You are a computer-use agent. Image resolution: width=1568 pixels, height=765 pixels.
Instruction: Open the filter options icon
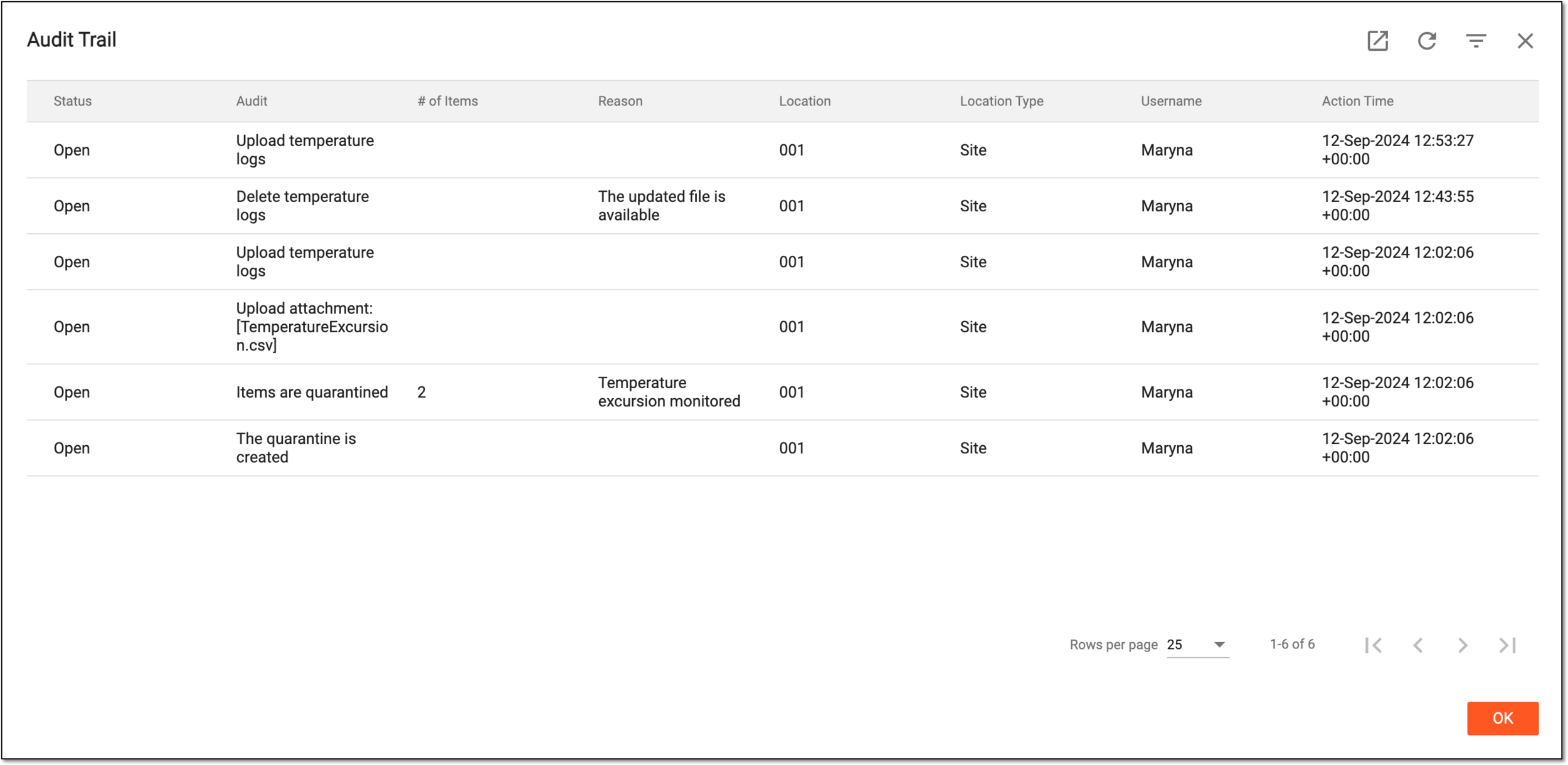[1476, 41]
